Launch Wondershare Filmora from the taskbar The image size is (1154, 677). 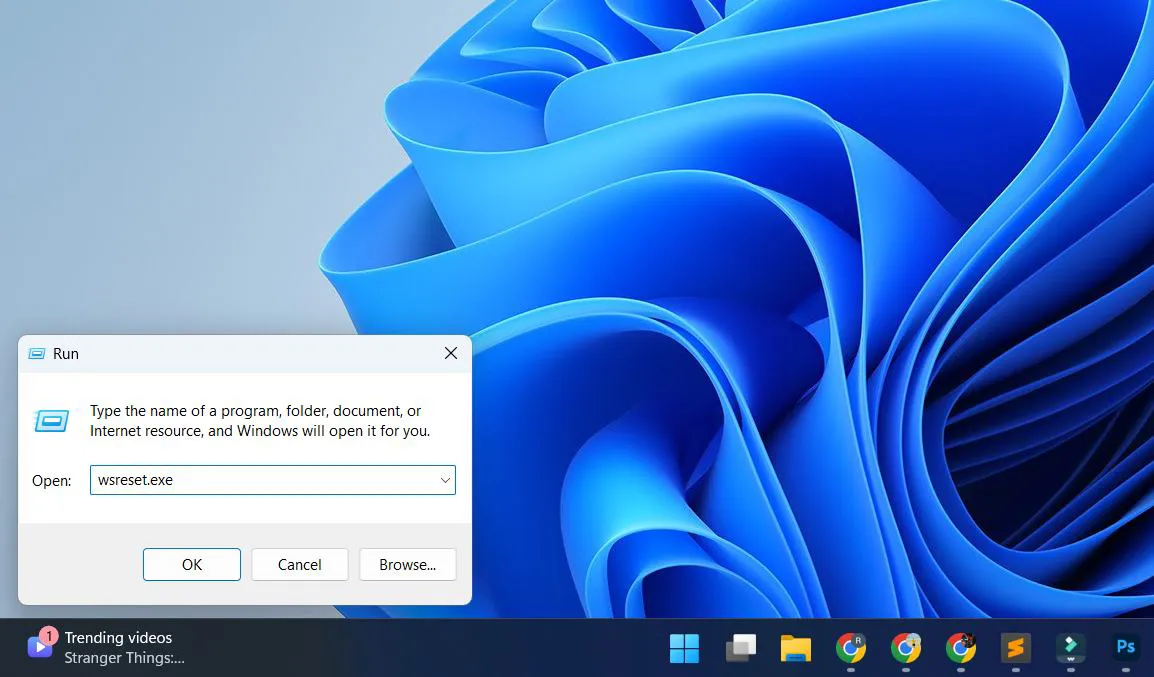click(1070, 649)
